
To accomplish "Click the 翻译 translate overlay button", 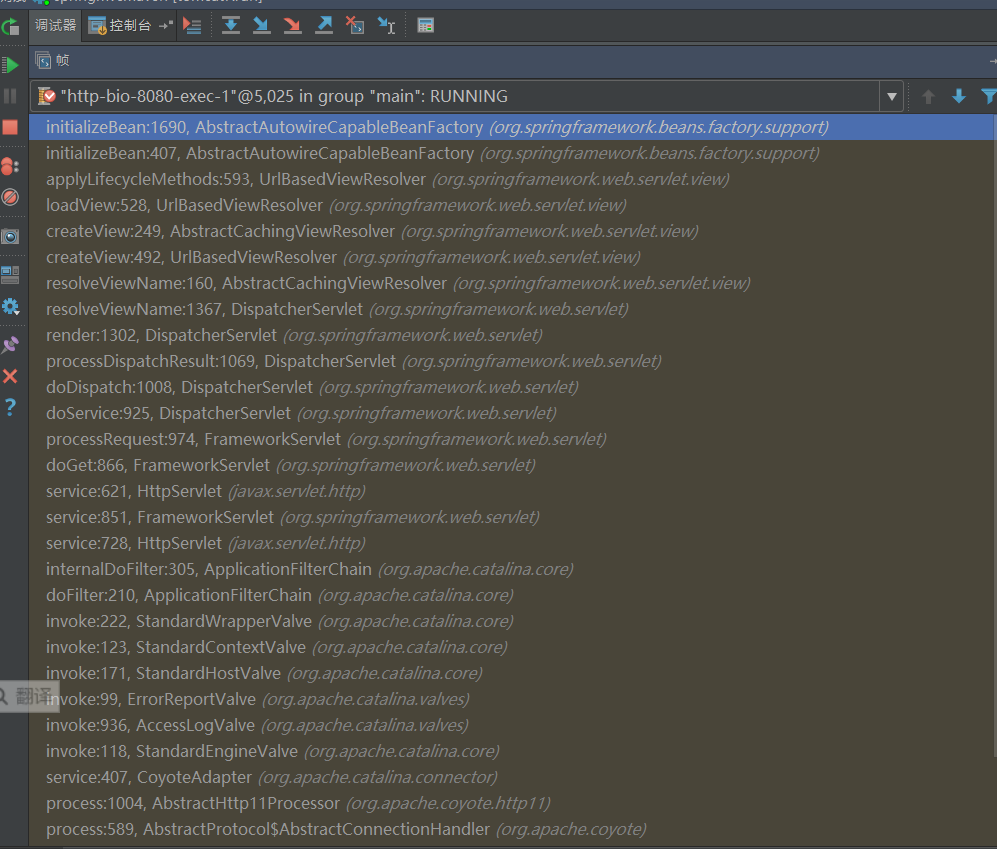I will point(29,696).
